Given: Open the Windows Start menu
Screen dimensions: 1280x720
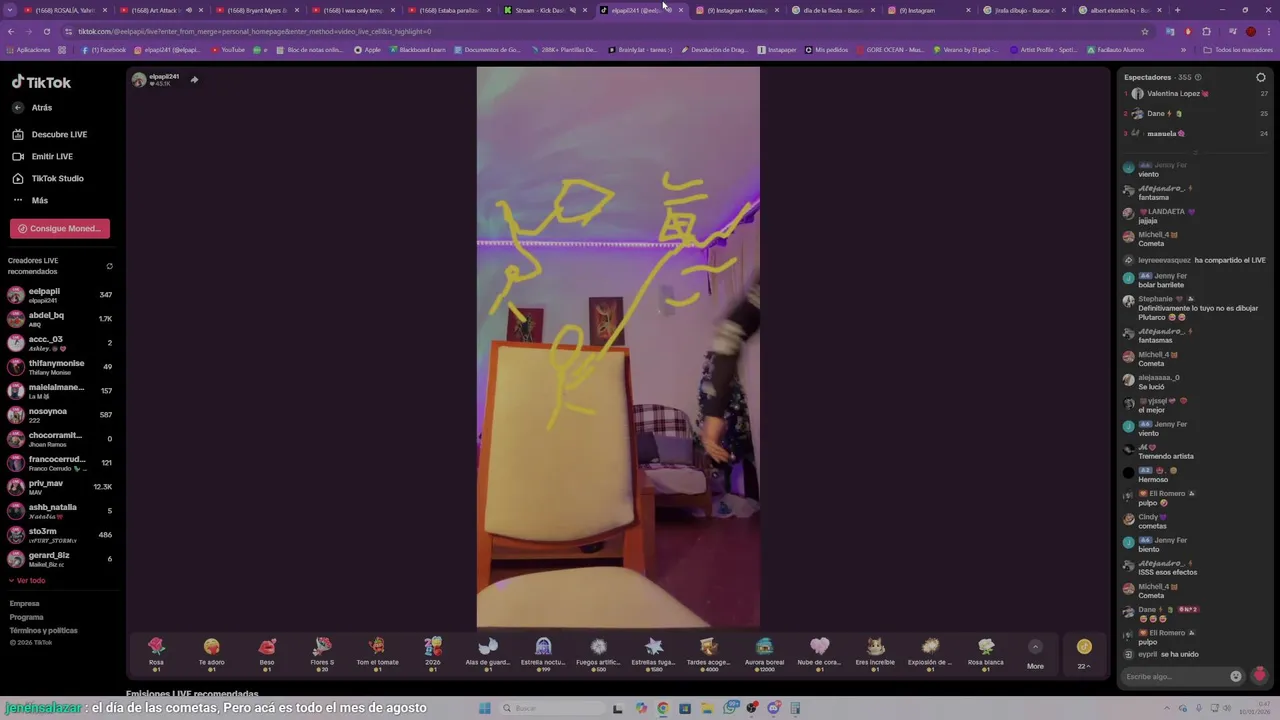Looking at the screenshot, I should (485, 708).
